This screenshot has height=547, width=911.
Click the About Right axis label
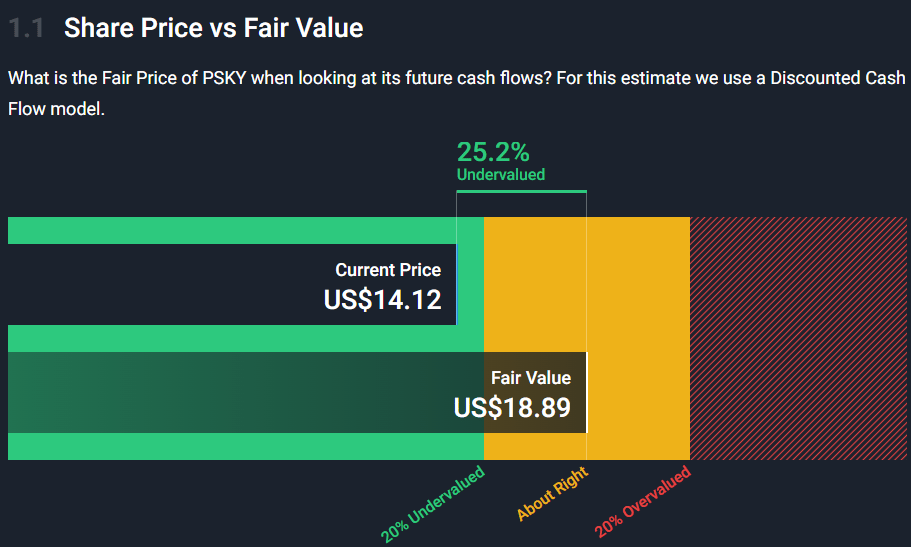pos(552,493)
